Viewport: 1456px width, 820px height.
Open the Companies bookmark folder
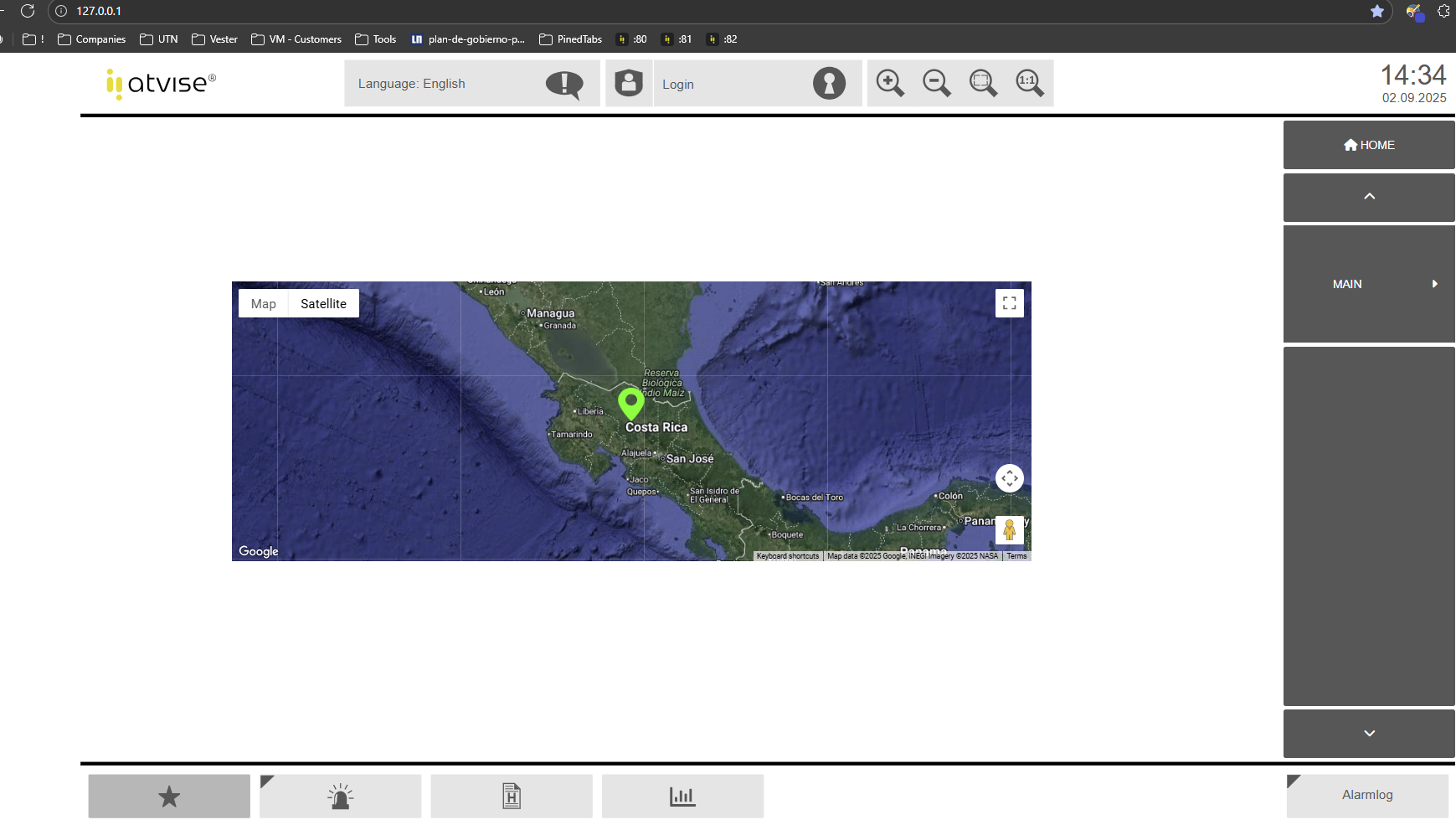[x=91, y=39]
